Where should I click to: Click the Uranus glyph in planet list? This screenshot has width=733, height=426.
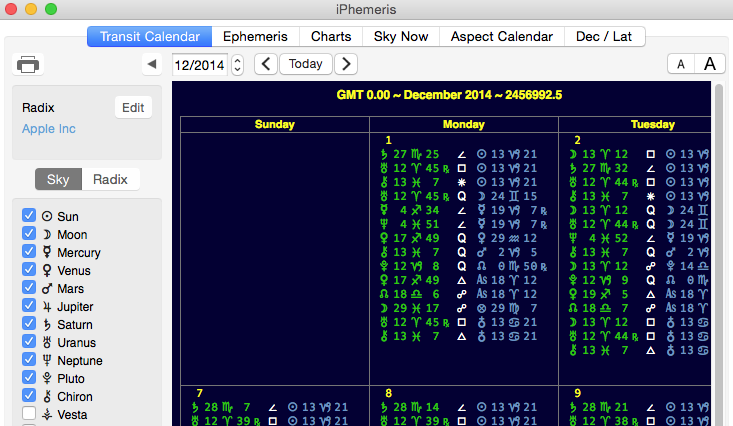tap(47, 343)
